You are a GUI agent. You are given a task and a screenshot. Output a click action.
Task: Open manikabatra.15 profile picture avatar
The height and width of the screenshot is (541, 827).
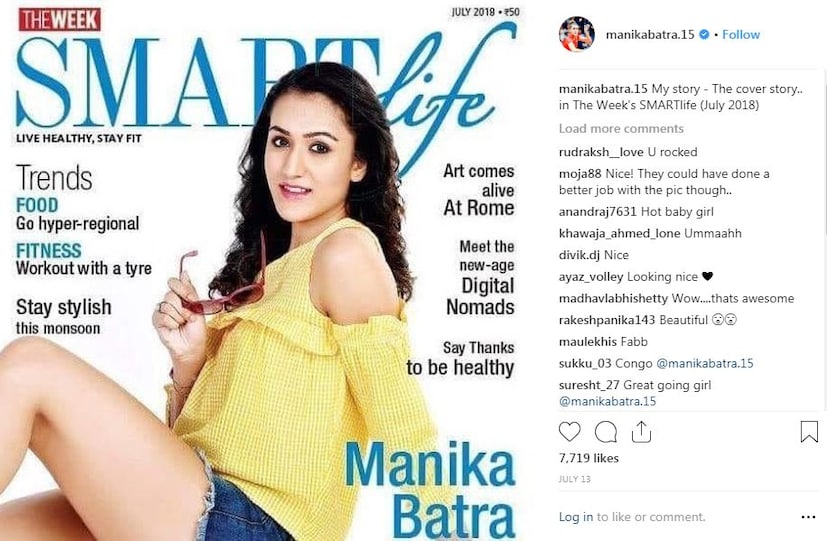pos(576,34)
